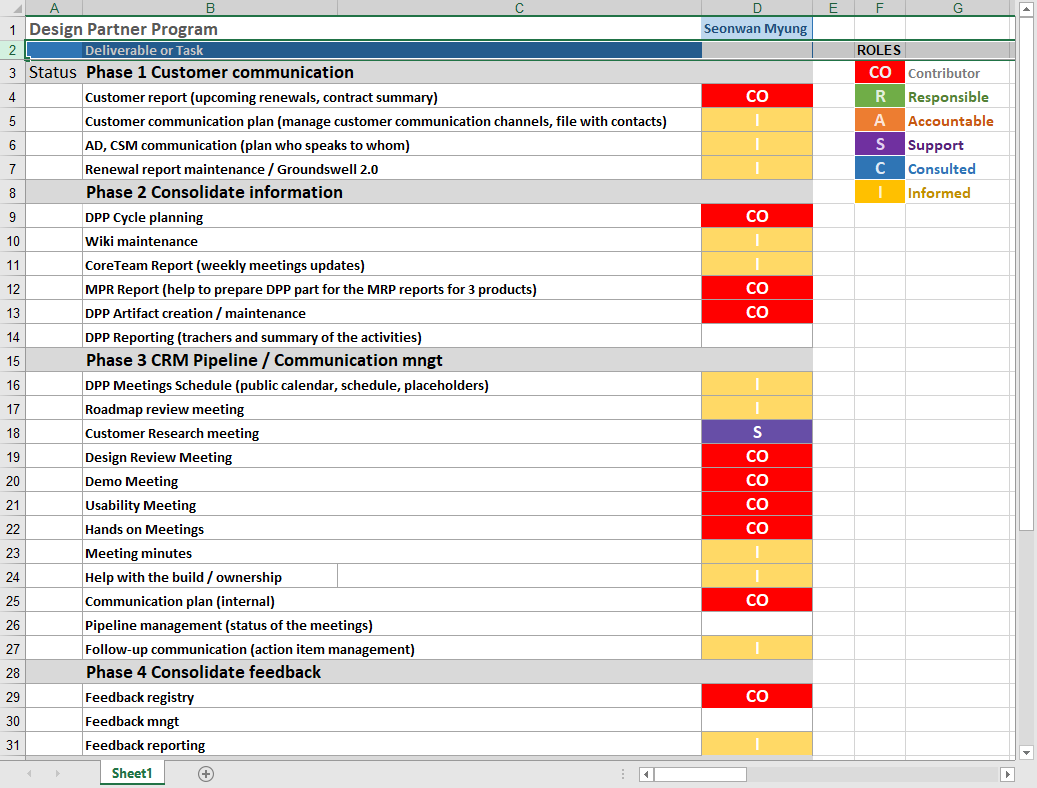Select column C header
This screenshot has height=788, width=1037.
519,8
